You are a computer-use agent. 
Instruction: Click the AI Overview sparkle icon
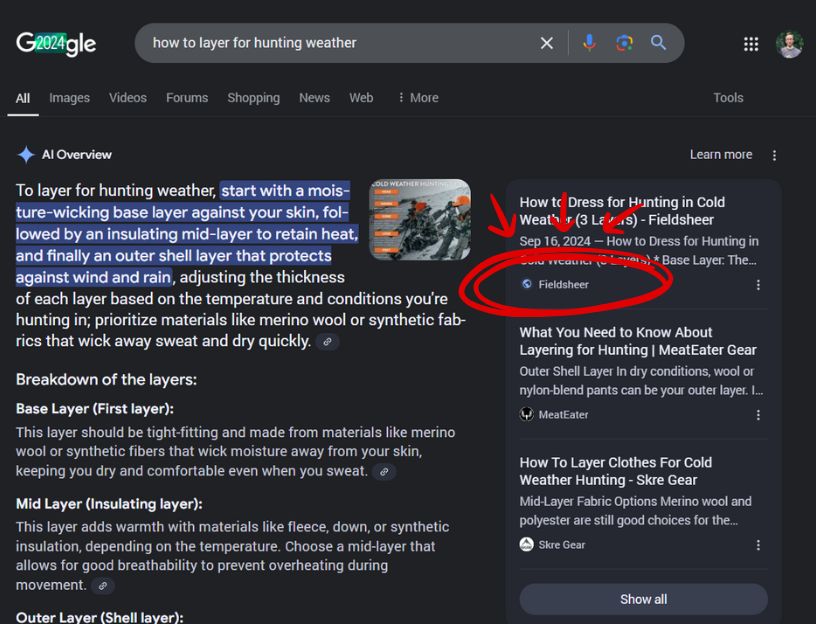[x=26, y=155]
